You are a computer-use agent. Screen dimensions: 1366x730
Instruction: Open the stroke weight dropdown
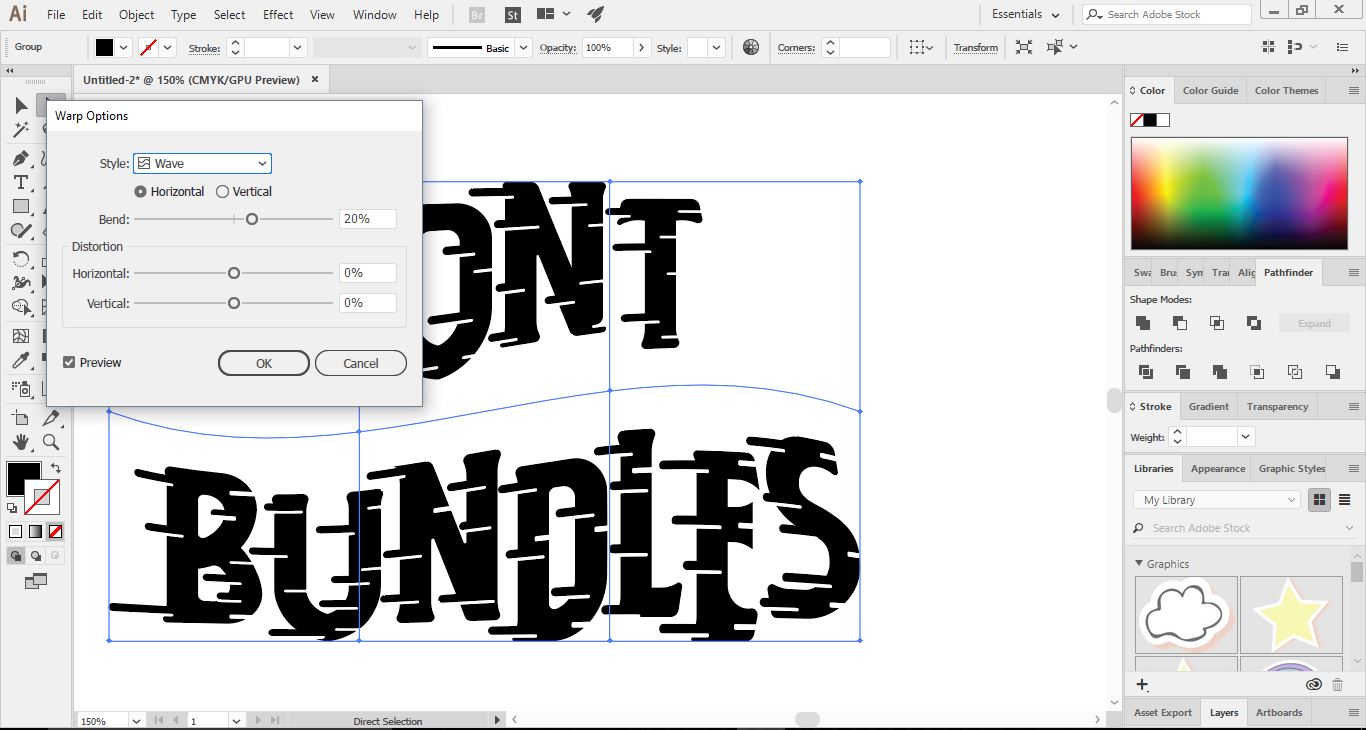pos(297,47)
